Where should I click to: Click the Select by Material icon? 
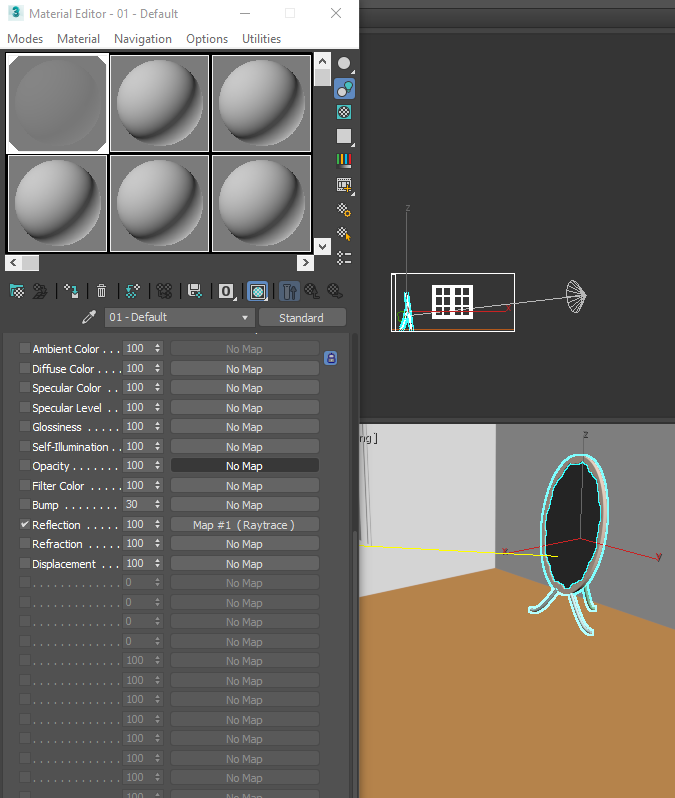[344, 234]
